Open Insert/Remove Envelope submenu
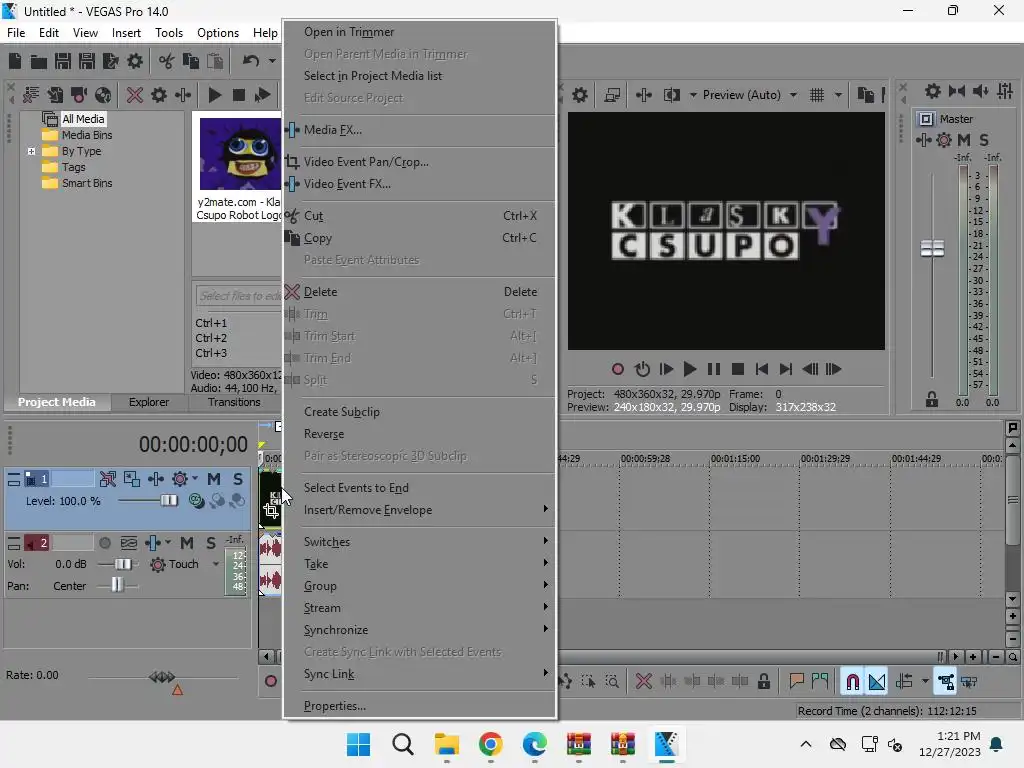Screen dimensions: 1024x768 [x=420, y=510]
